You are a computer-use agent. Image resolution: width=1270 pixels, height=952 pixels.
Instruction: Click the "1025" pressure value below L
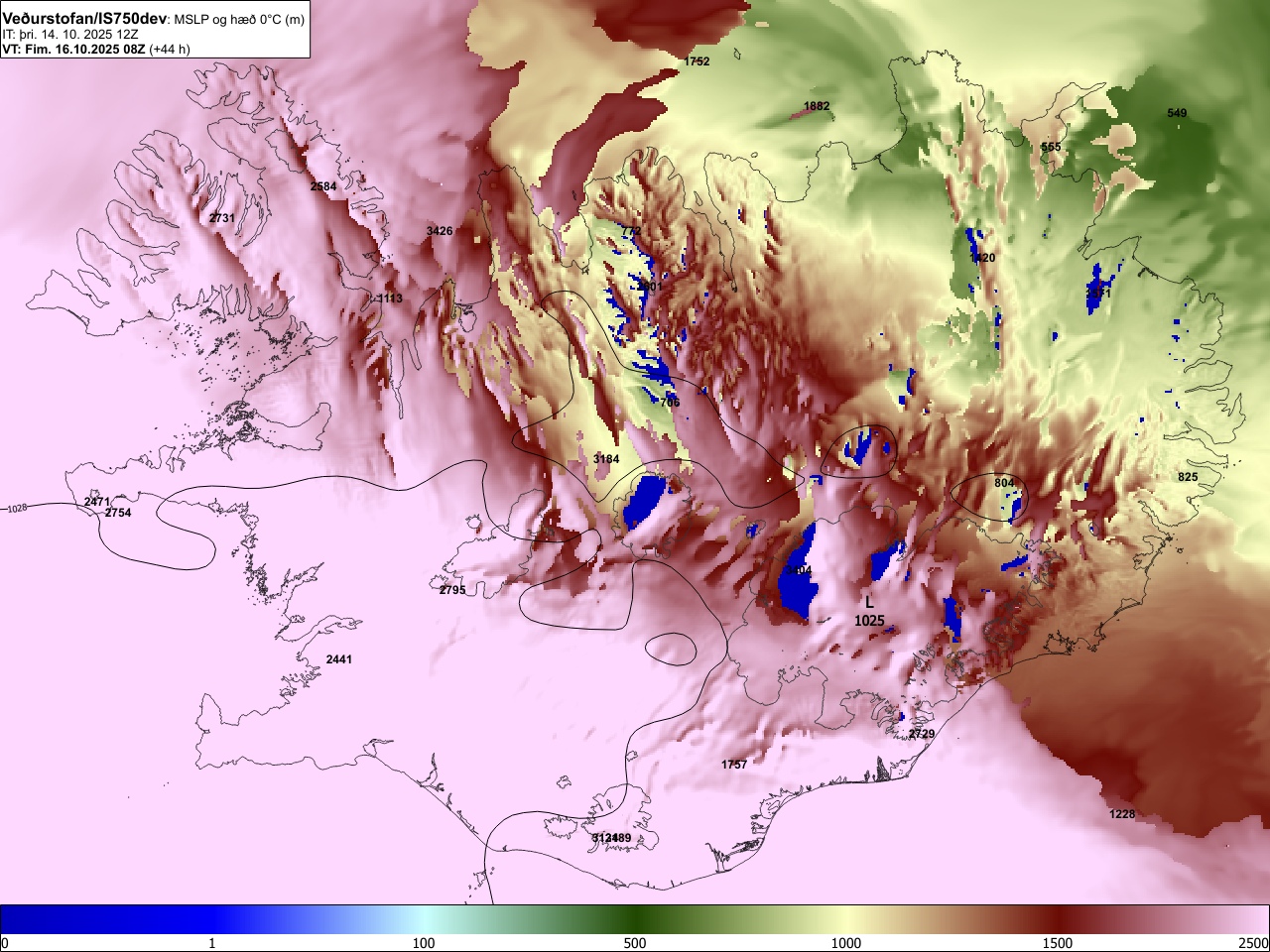tap(869, 621)
